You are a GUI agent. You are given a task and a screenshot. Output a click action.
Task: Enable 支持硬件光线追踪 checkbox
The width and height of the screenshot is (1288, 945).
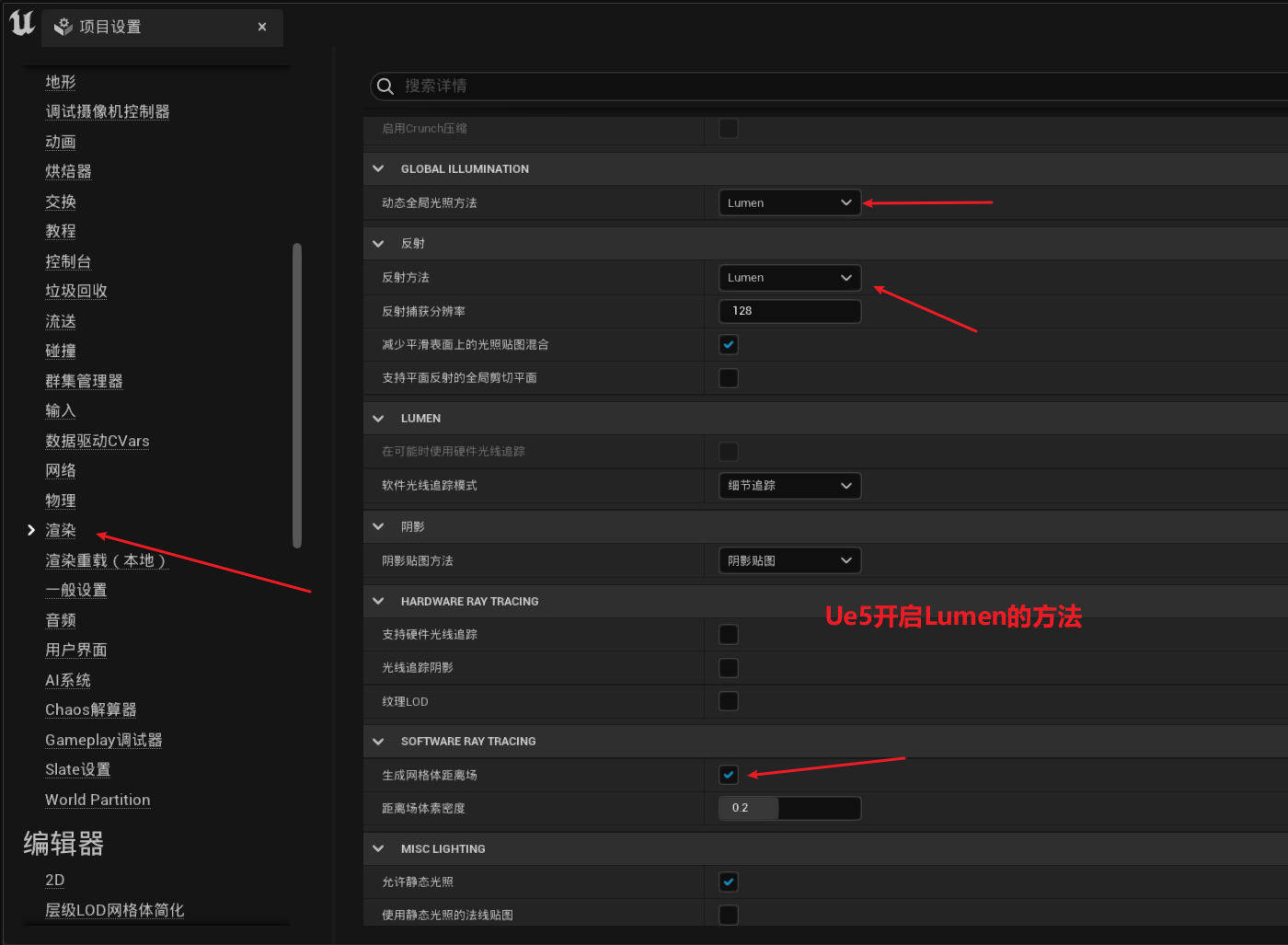(x=728, y=634)
